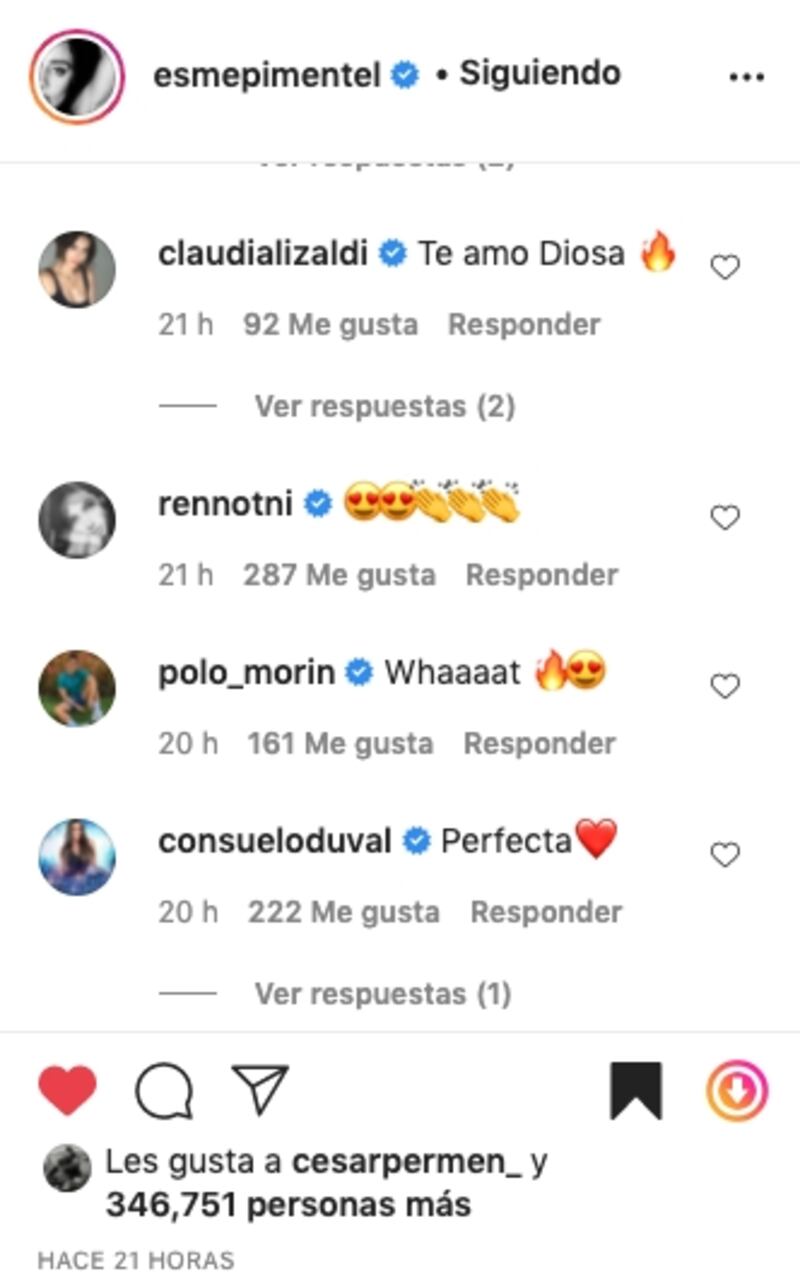
Task: View the 346,751 personas más likes list
Action: (288, 1205)
